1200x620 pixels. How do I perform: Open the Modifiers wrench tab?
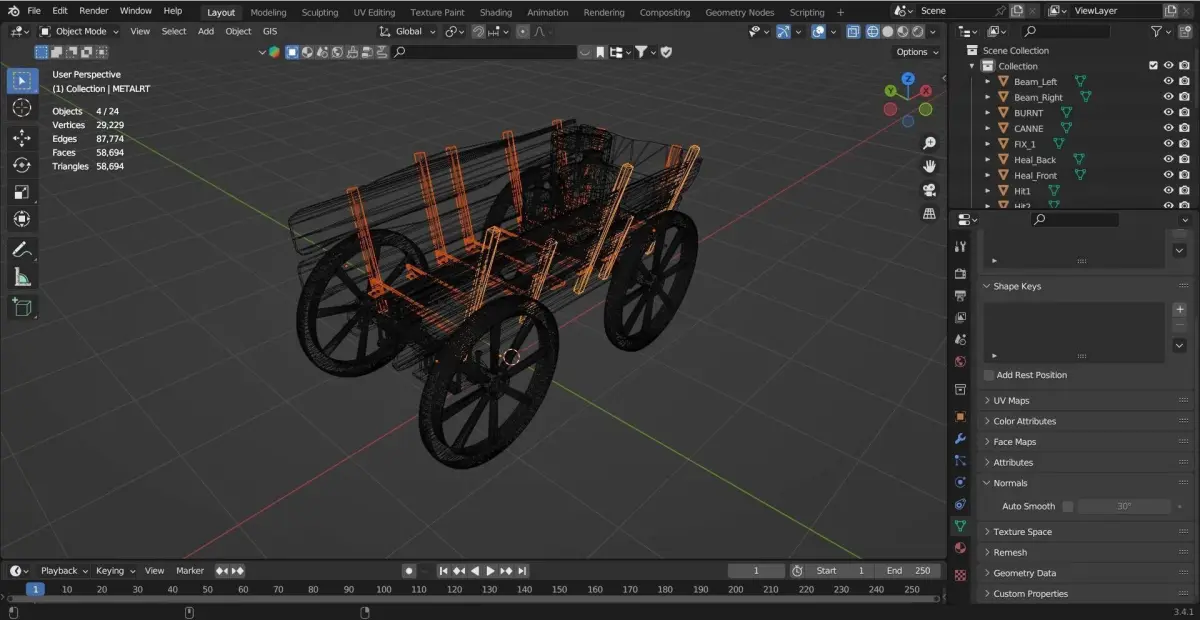pyautogui.click(x=960, y=438)
